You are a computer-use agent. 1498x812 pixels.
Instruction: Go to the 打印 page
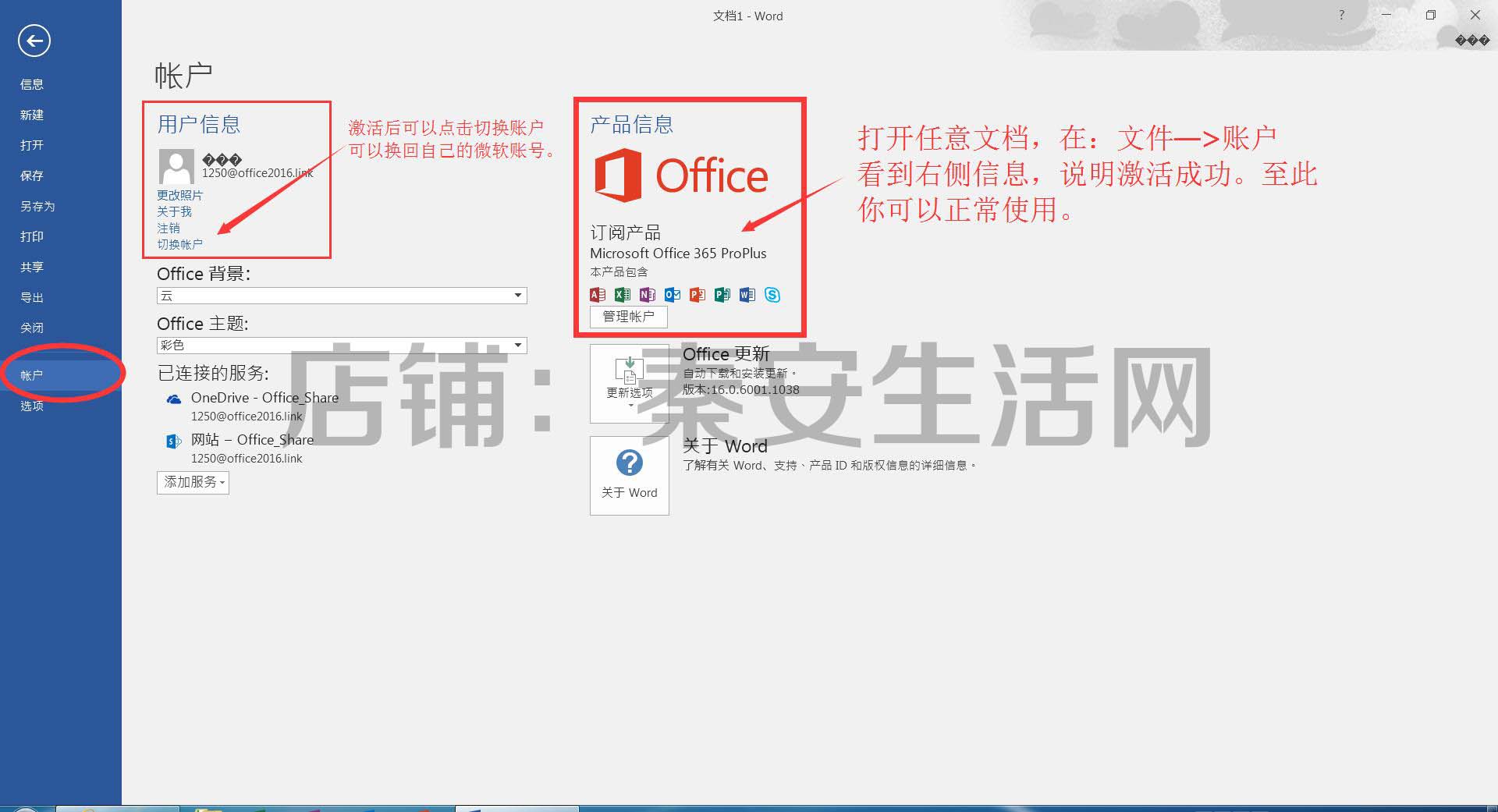[x=32, y=236]
